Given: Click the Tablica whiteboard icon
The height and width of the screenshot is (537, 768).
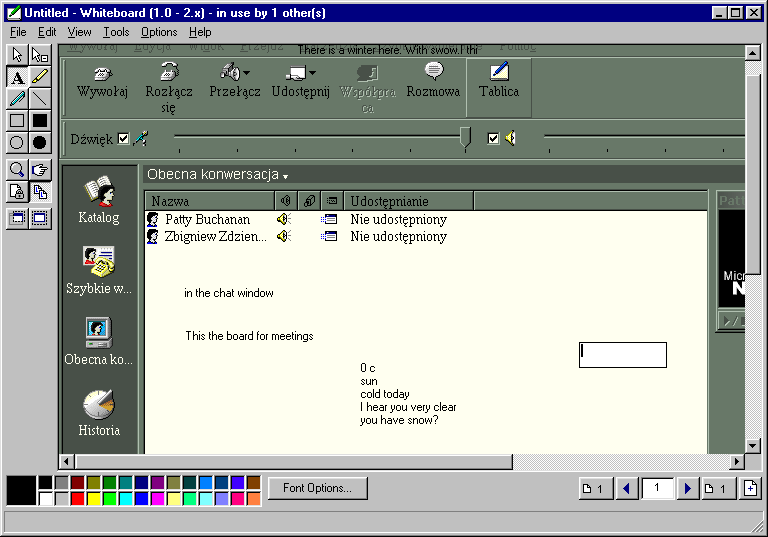Looking at the screenshot, I should click(x=499, y=72).
